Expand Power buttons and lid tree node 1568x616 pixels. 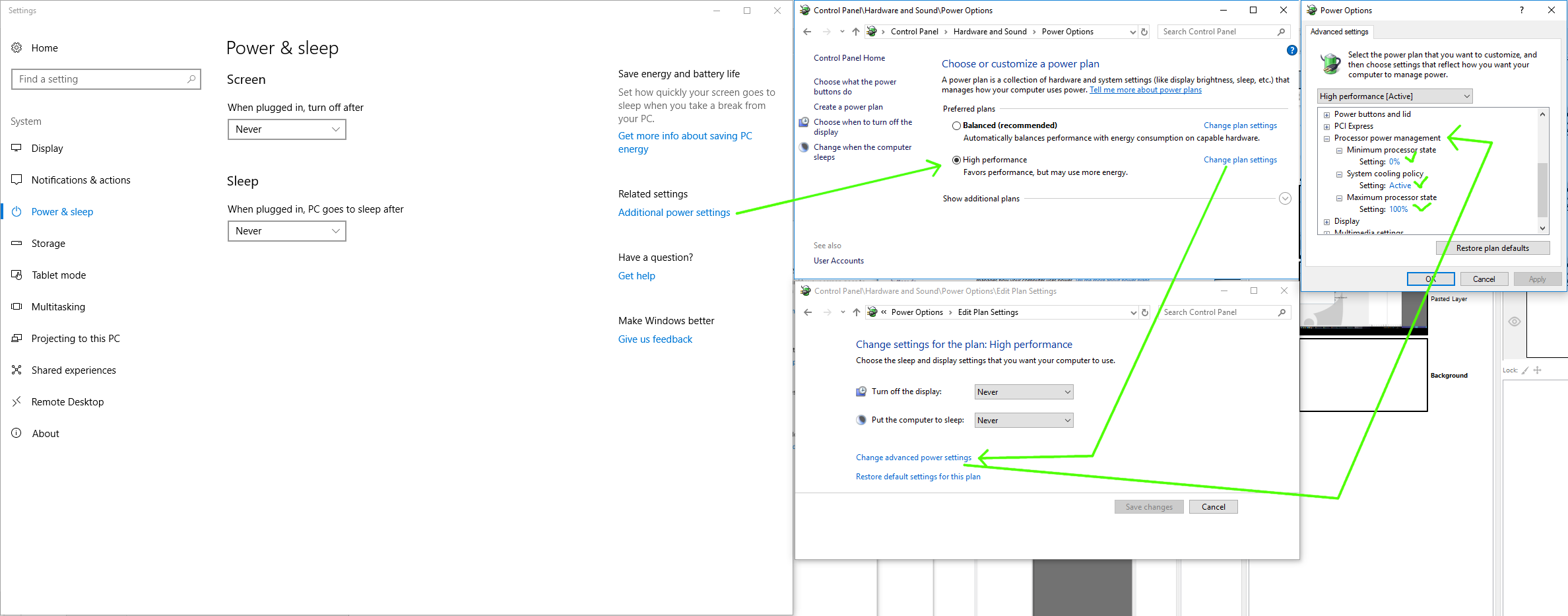coord(1326,115)
